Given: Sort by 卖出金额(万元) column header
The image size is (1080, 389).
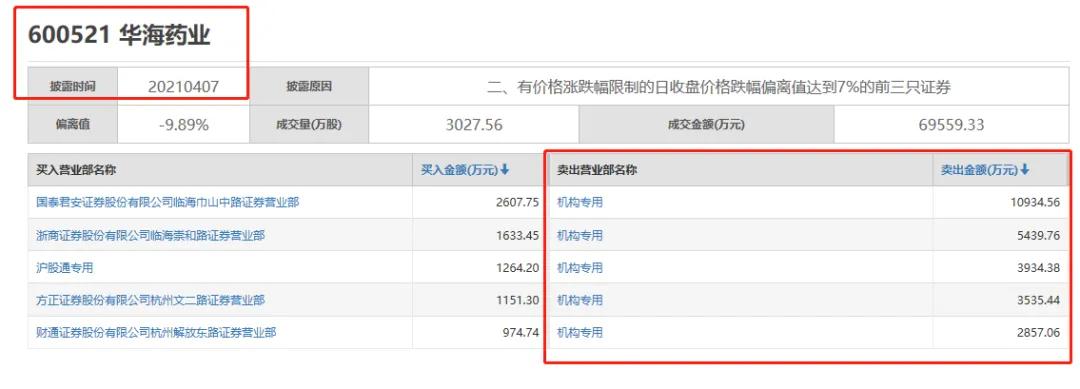Looking at the screenshot, I should [985, 170].
